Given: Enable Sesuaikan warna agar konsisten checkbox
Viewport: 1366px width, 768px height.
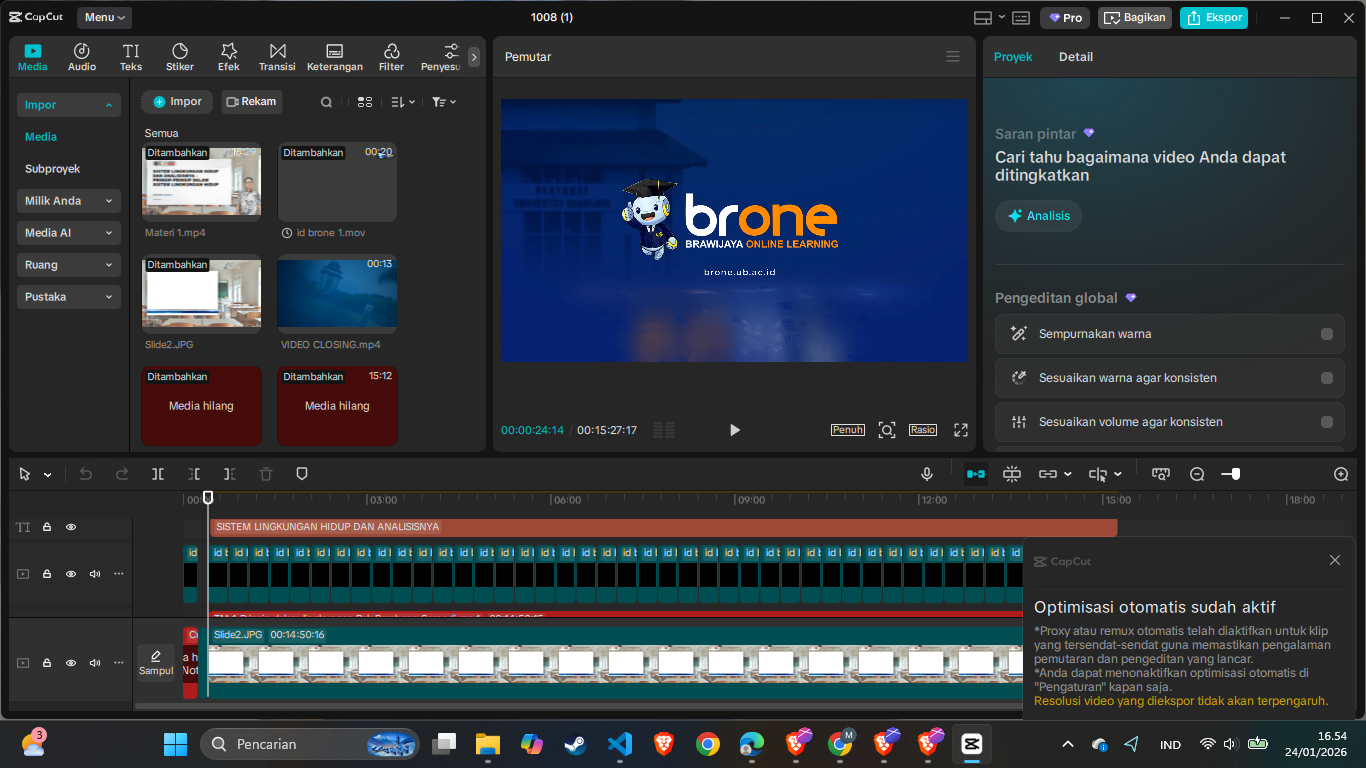Looking at the screenshot, I should [x=1327, y=378].
